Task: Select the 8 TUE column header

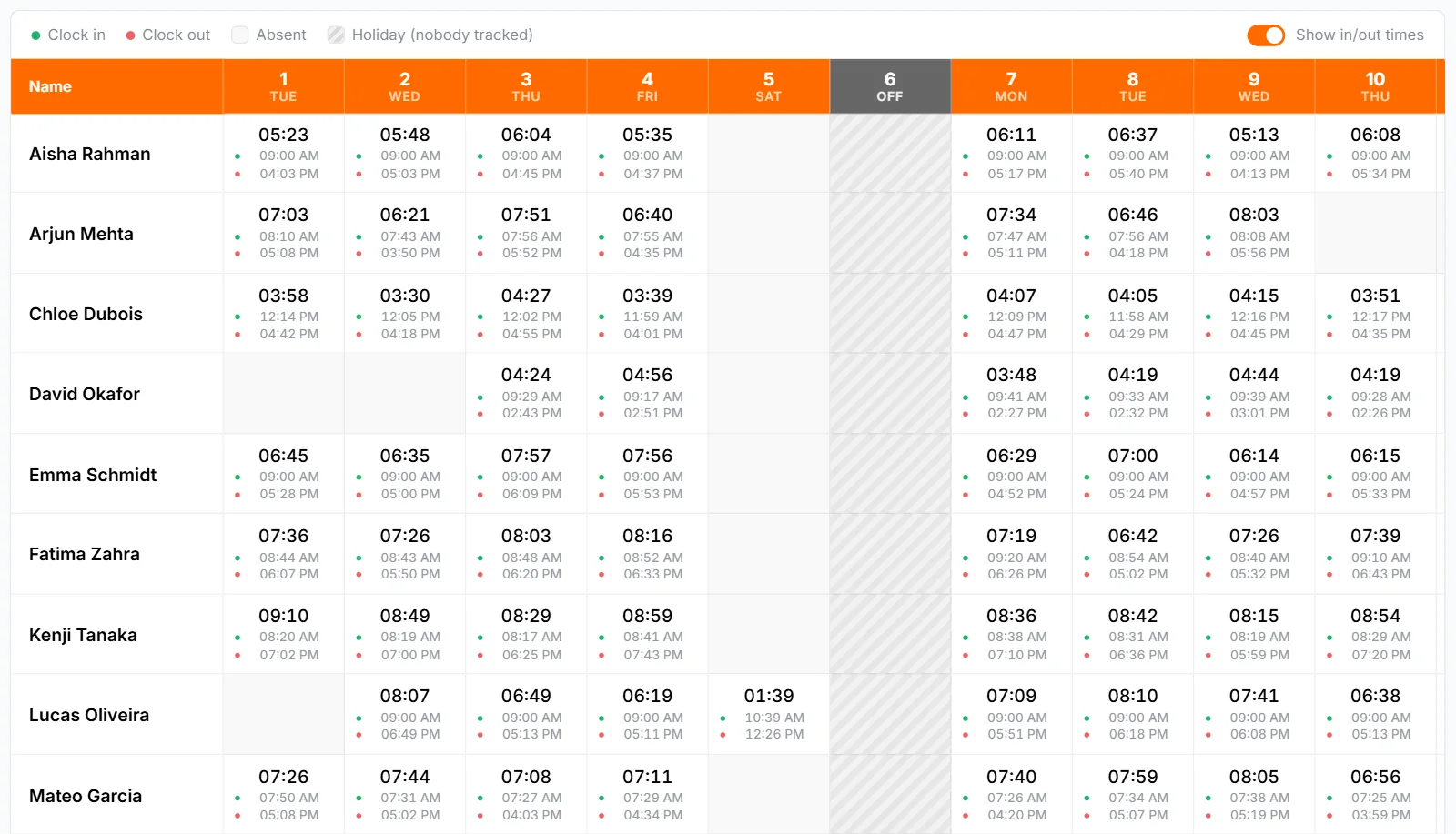Action: pyautogui.click(x=1133, y=86)
